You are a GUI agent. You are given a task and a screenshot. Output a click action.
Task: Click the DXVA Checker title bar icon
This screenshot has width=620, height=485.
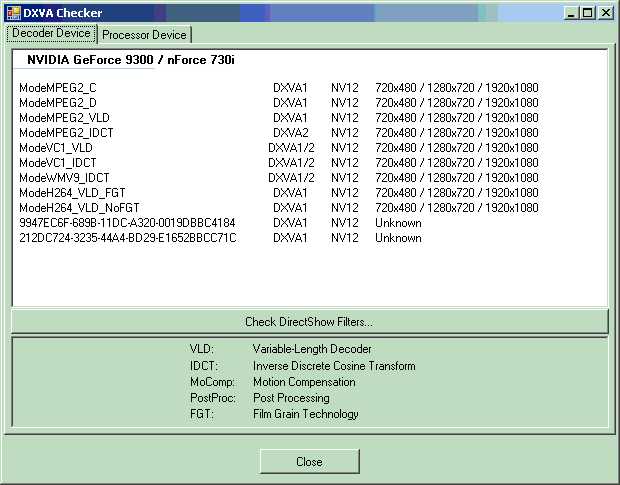click(13, 13)
